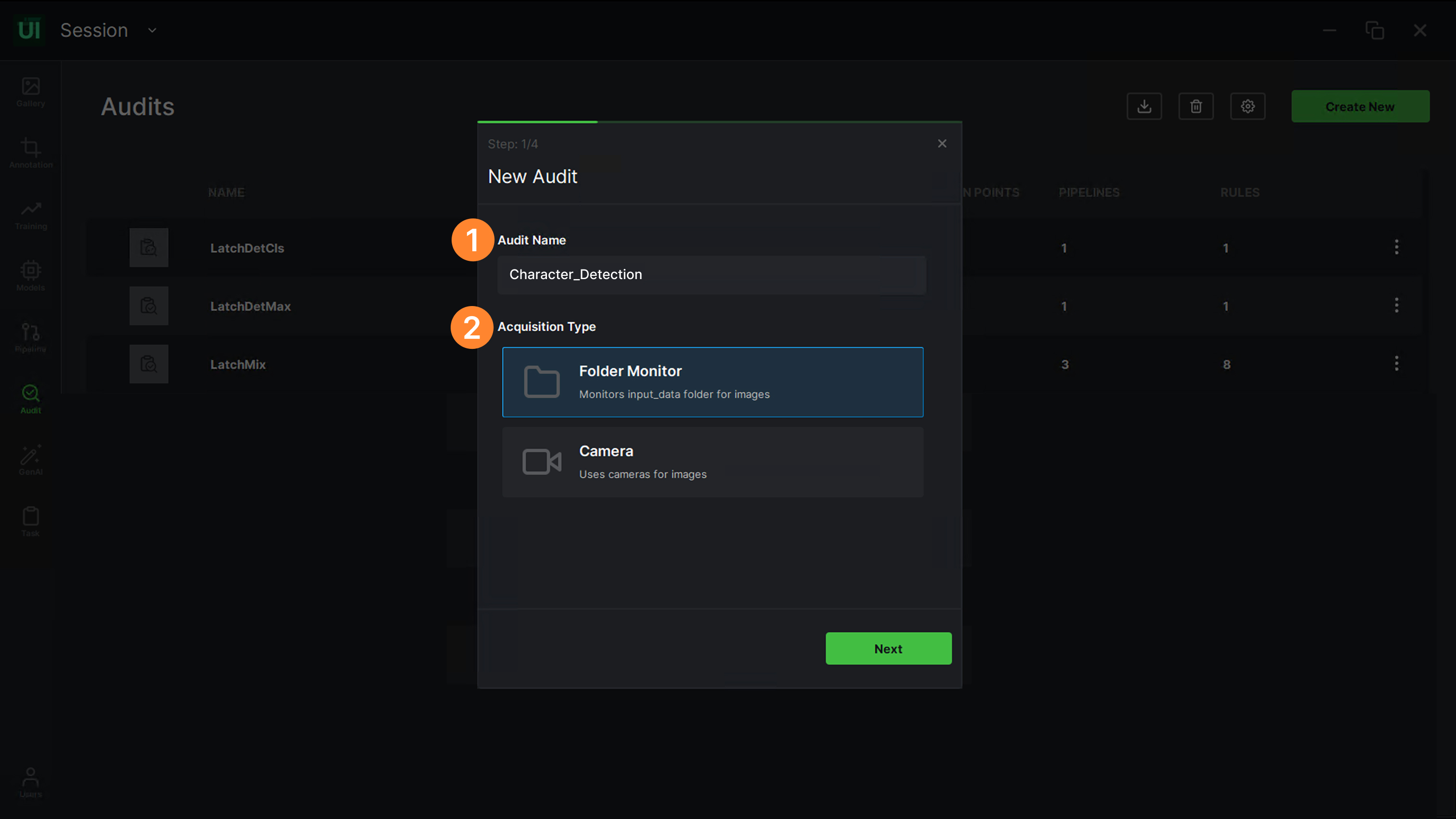Image resolution: width=1456 pixels, height=819 pixels.
Task: Click the NAME column header
Action: pos(226,192)
